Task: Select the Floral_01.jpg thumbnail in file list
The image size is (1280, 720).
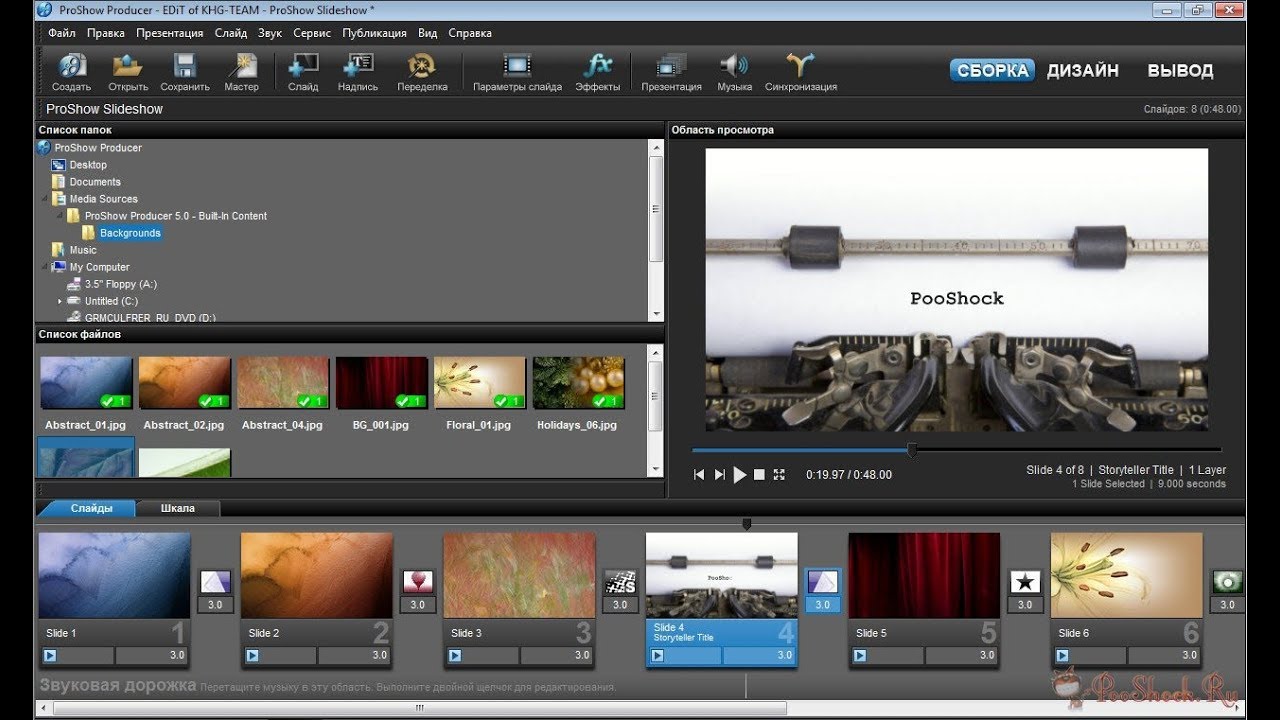Action: coord(479,384)
